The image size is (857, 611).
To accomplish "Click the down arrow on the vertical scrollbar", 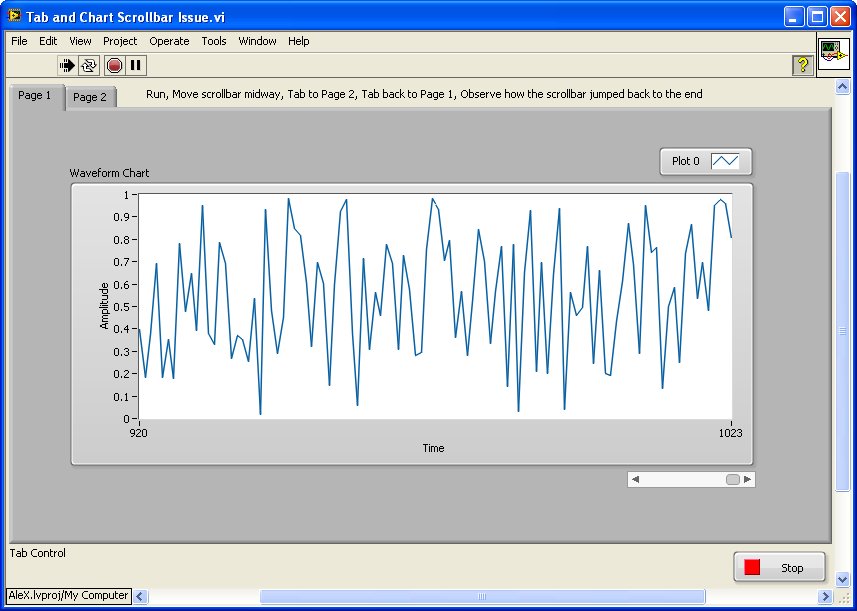I will (x=843, y=578).
